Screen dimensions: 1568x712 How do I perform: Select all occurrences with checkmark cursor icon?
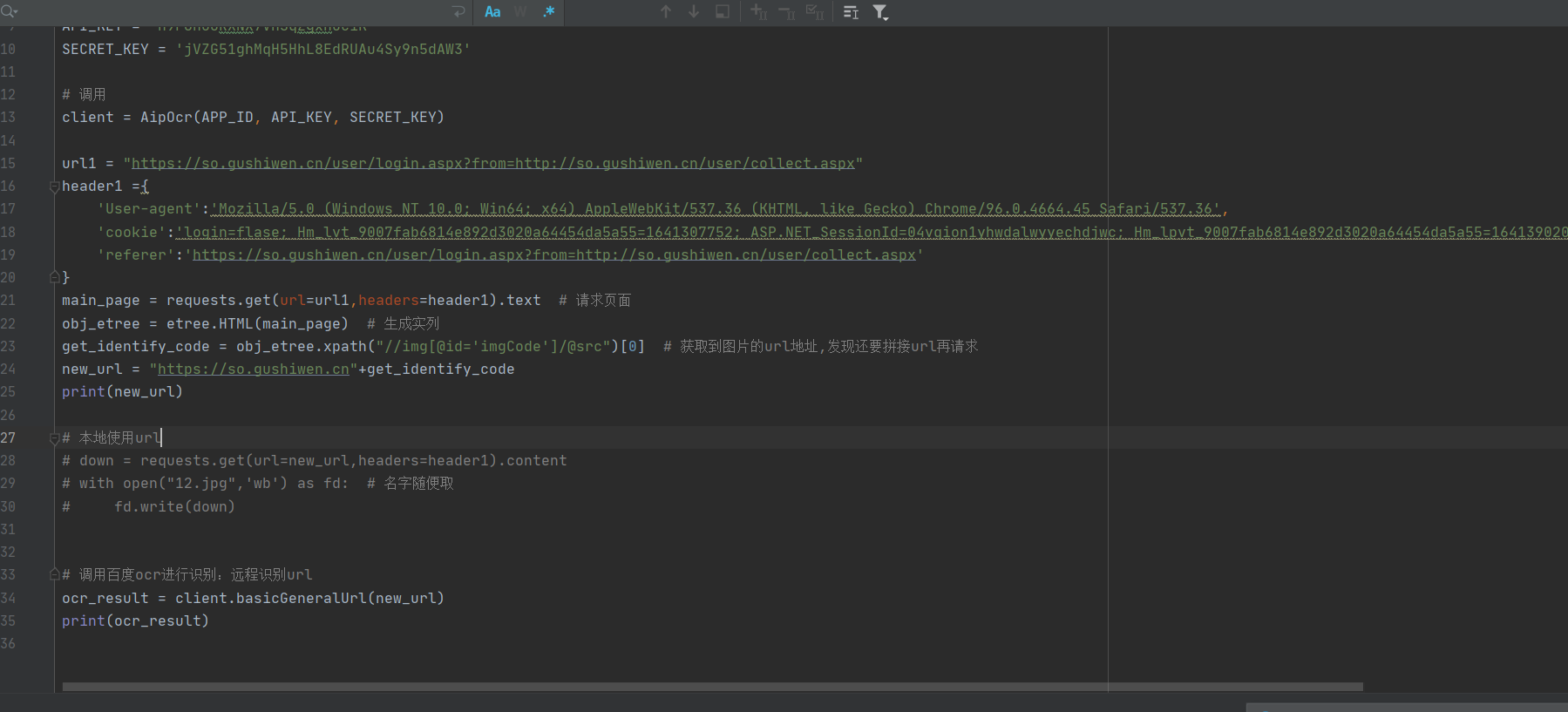[815, 12]
